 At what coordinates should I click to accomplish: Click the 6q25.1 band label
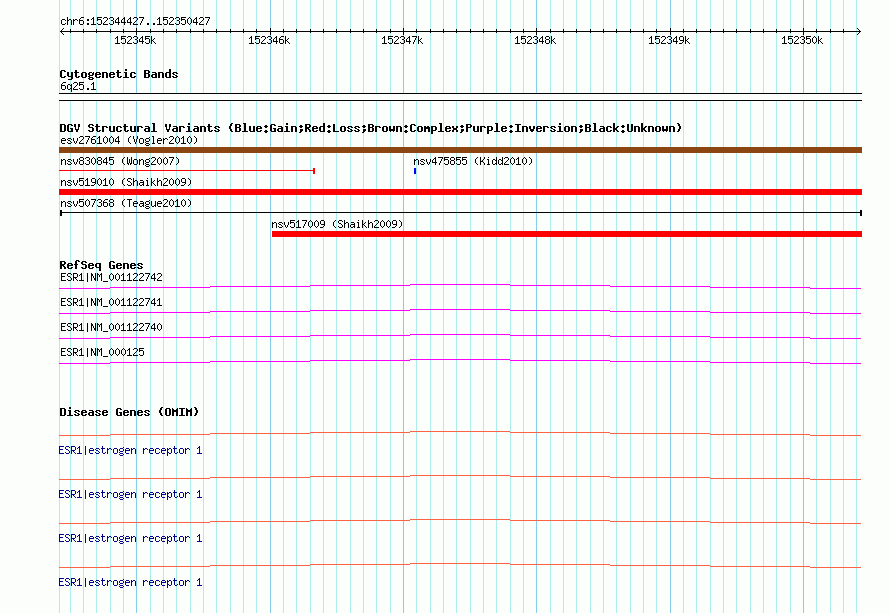click(78, 86)
